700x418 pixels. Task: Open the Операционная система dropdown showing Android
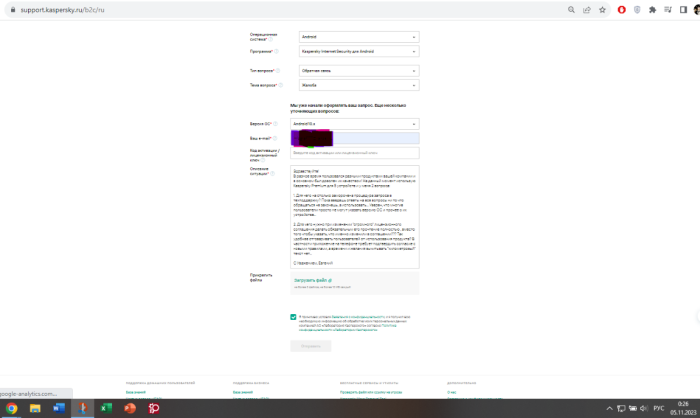coord(359,37)
